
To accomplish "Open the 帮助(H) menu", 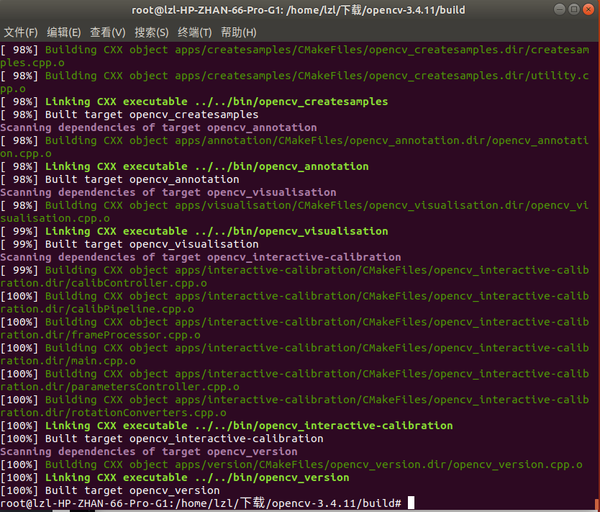I will pos(238,33).
